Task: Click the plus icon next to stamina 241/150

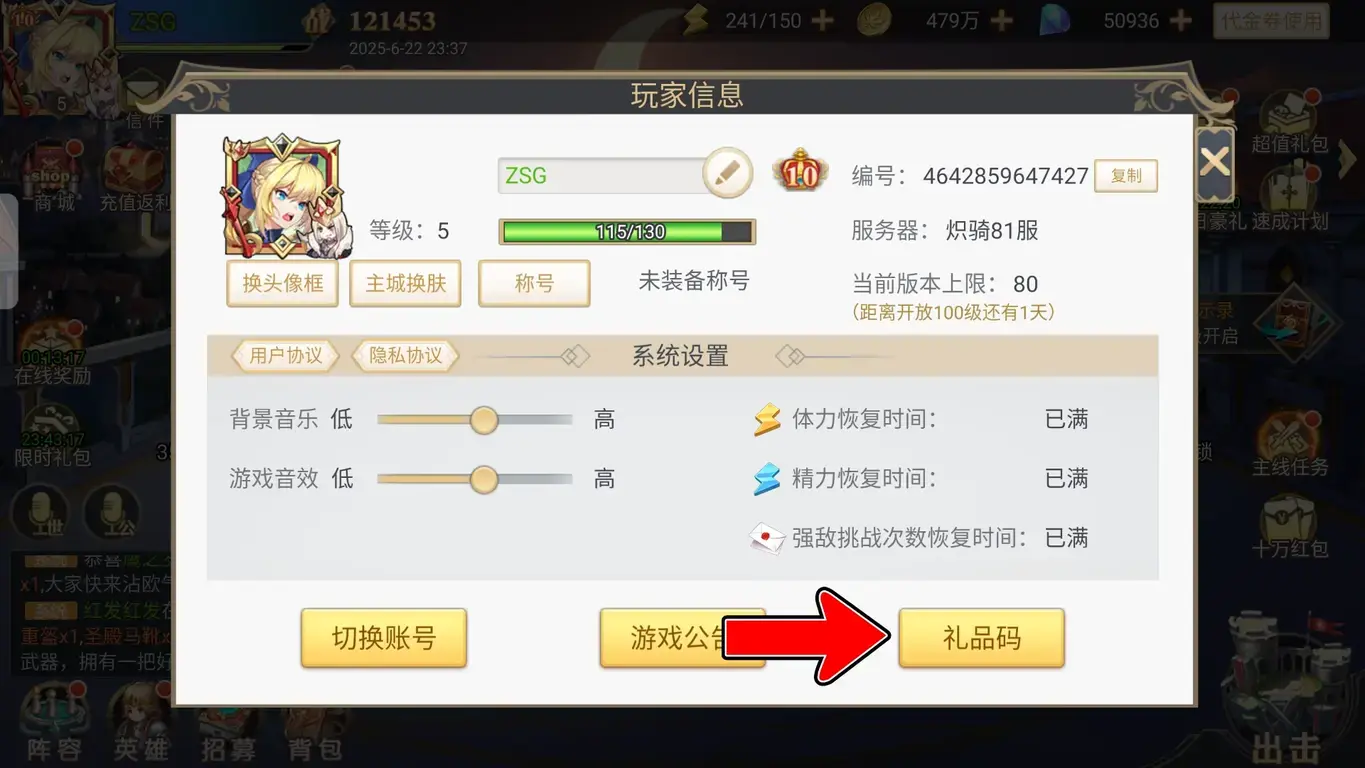Action: (x=821, y=20)
